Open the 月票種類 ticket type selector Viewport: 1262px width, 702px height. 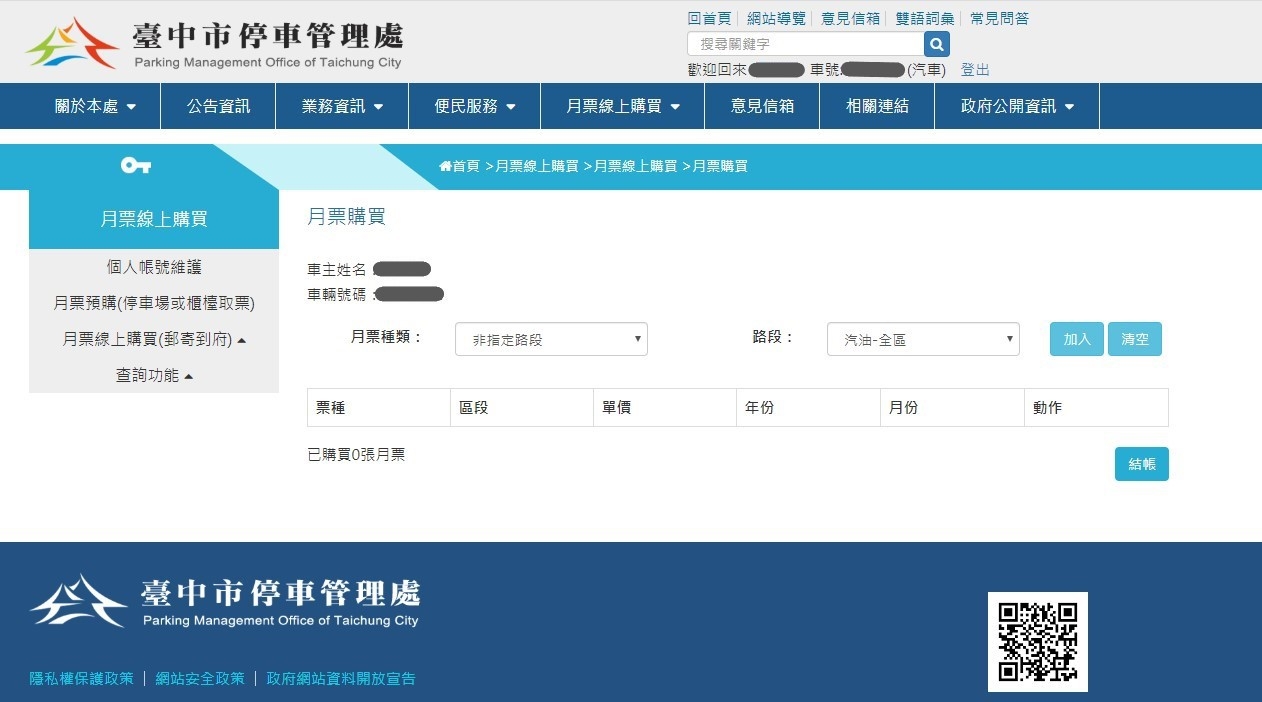[550, 339]
